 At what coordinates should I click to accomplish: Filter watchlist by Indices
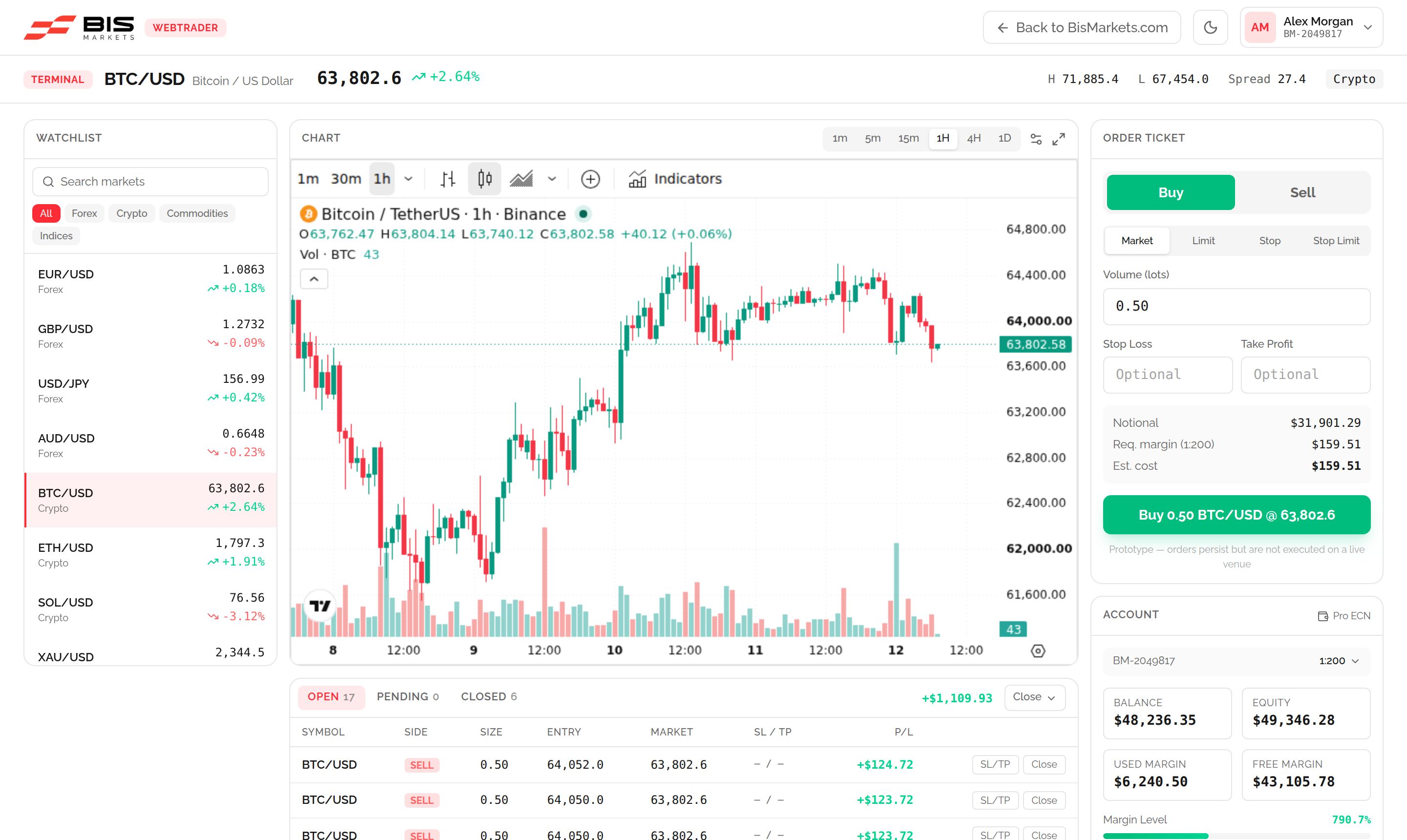[56, 236]
